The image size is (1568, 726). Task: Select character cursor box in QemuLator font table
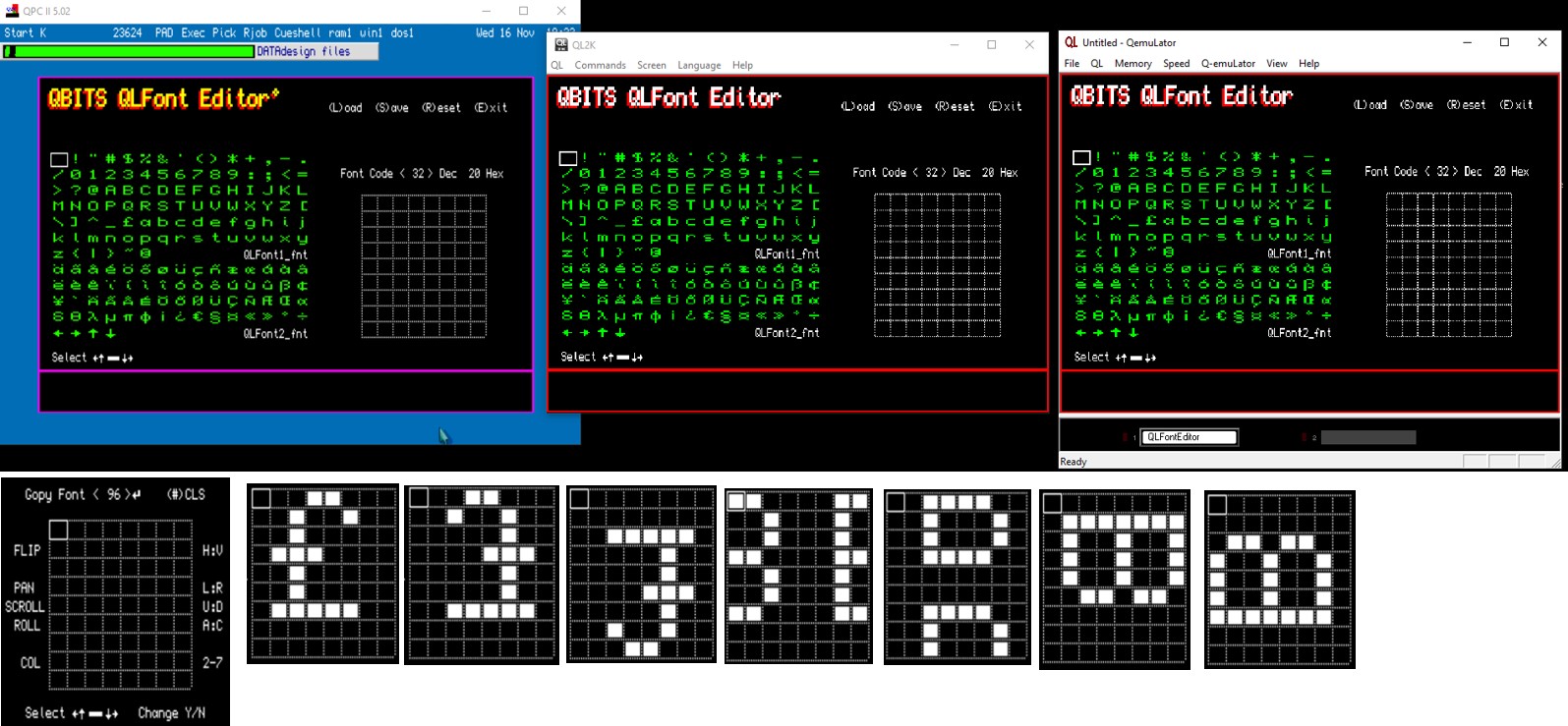1081,157
